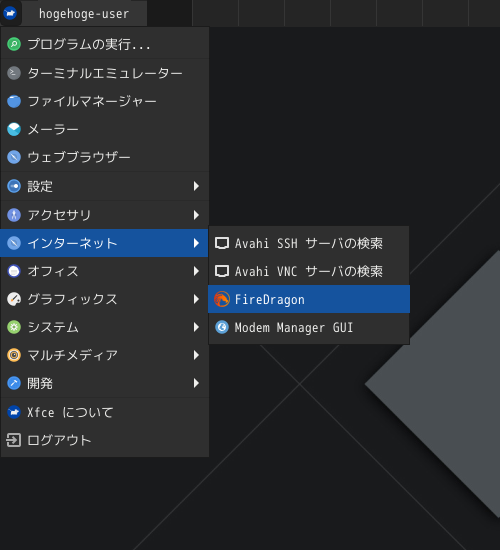Open the システム menu category
This screenshot has width=500, height=550.
[105, 327]
